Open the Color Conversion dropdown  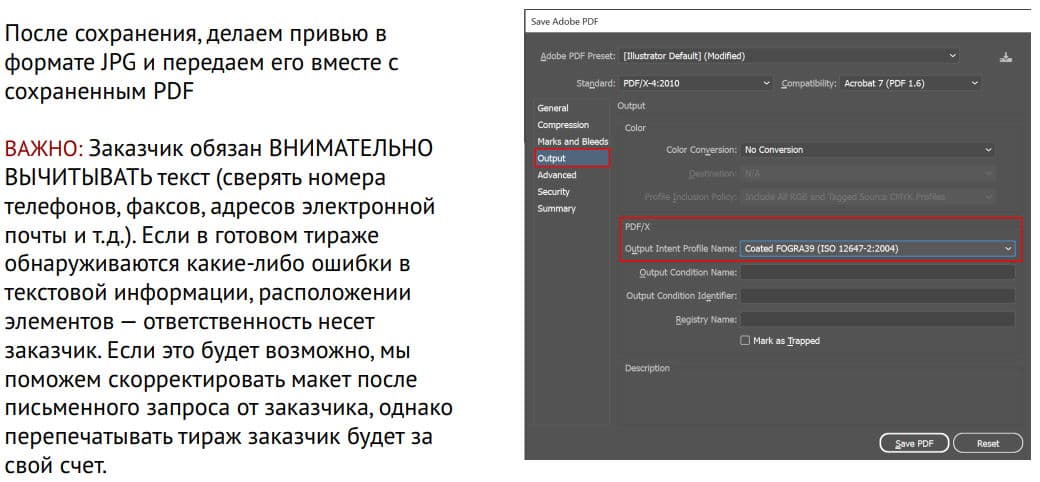pos(868,150)
